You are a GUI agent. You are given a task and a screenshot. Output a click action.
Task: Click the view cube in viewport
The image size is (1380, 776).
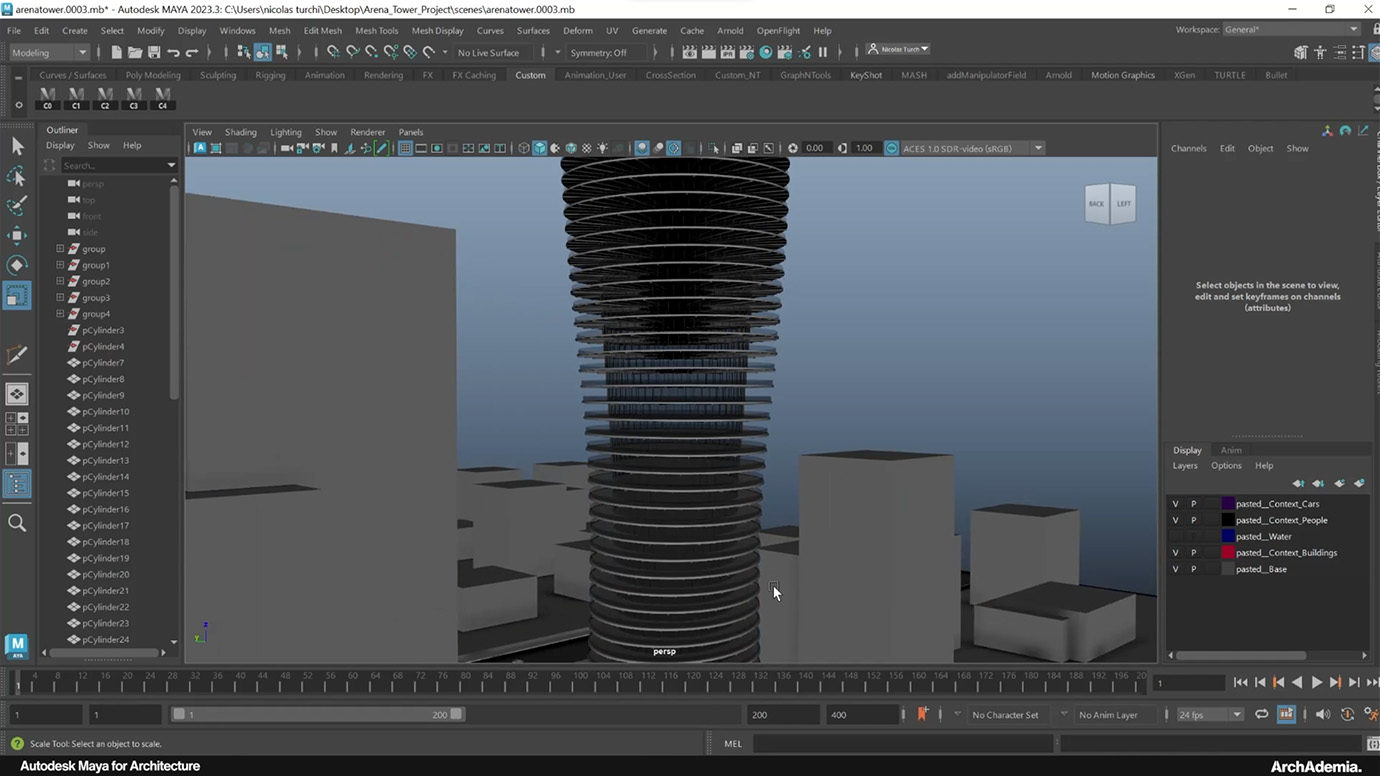(x=1110, y=203)
